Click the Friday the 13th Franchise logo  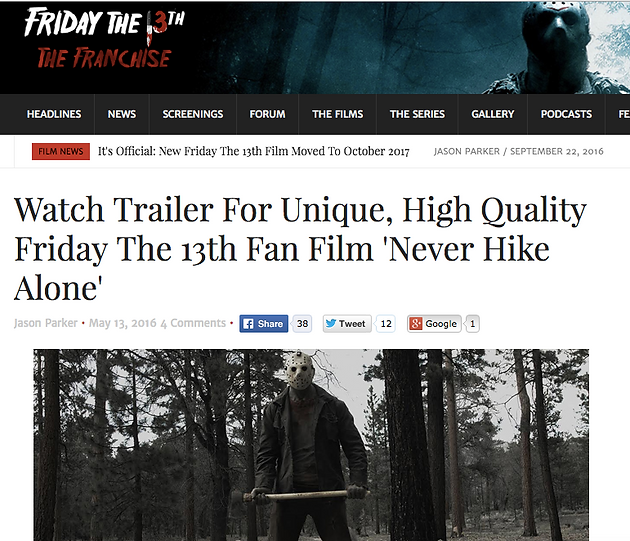coord(104,39)
